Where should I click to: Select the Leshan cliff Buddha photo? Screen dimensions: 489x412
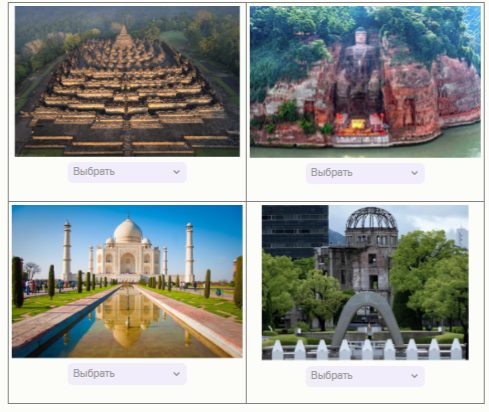(x=365, y=82)
